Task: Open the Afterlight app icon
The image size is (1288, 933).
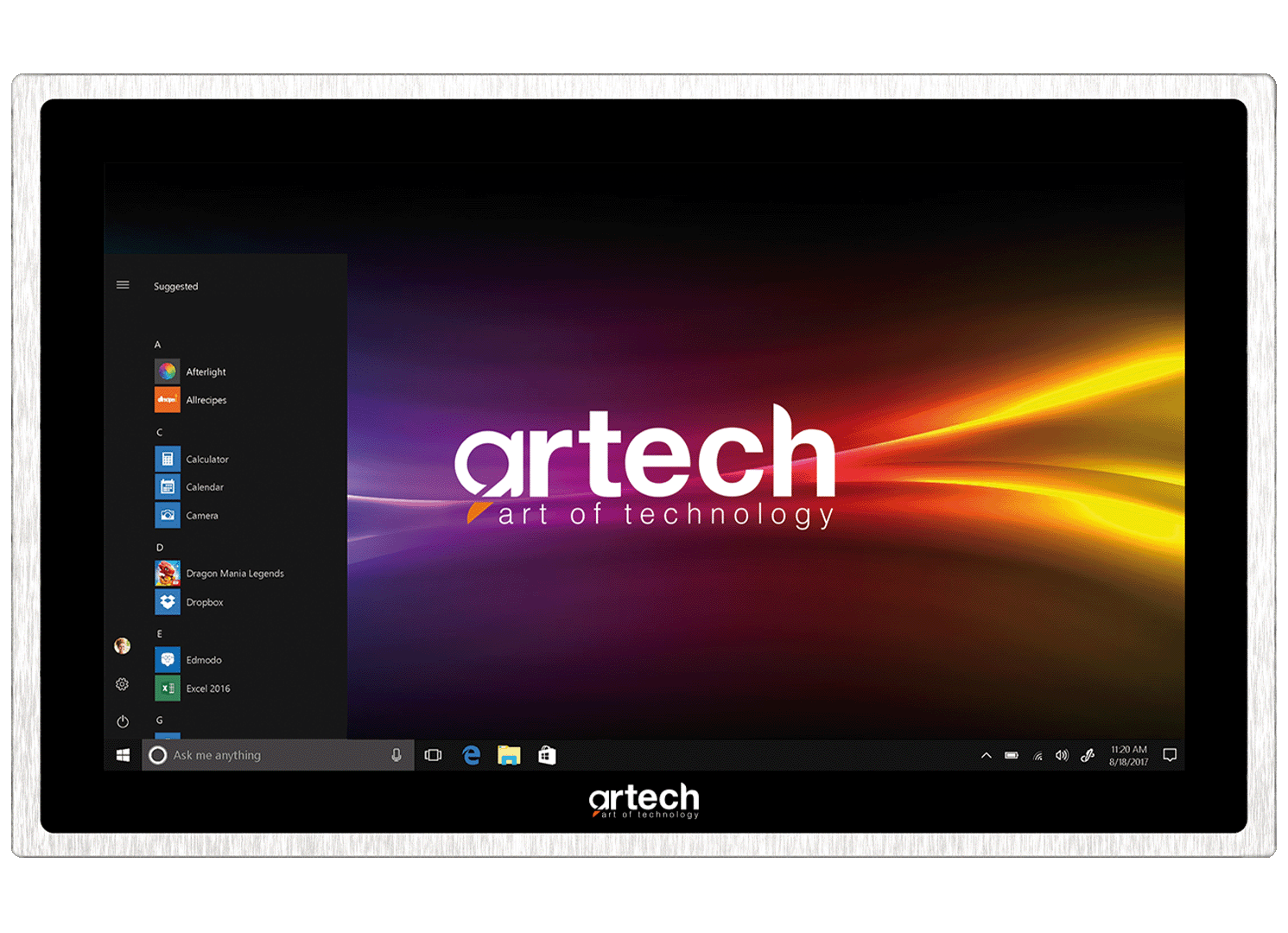Action: [x=168, y=371]
